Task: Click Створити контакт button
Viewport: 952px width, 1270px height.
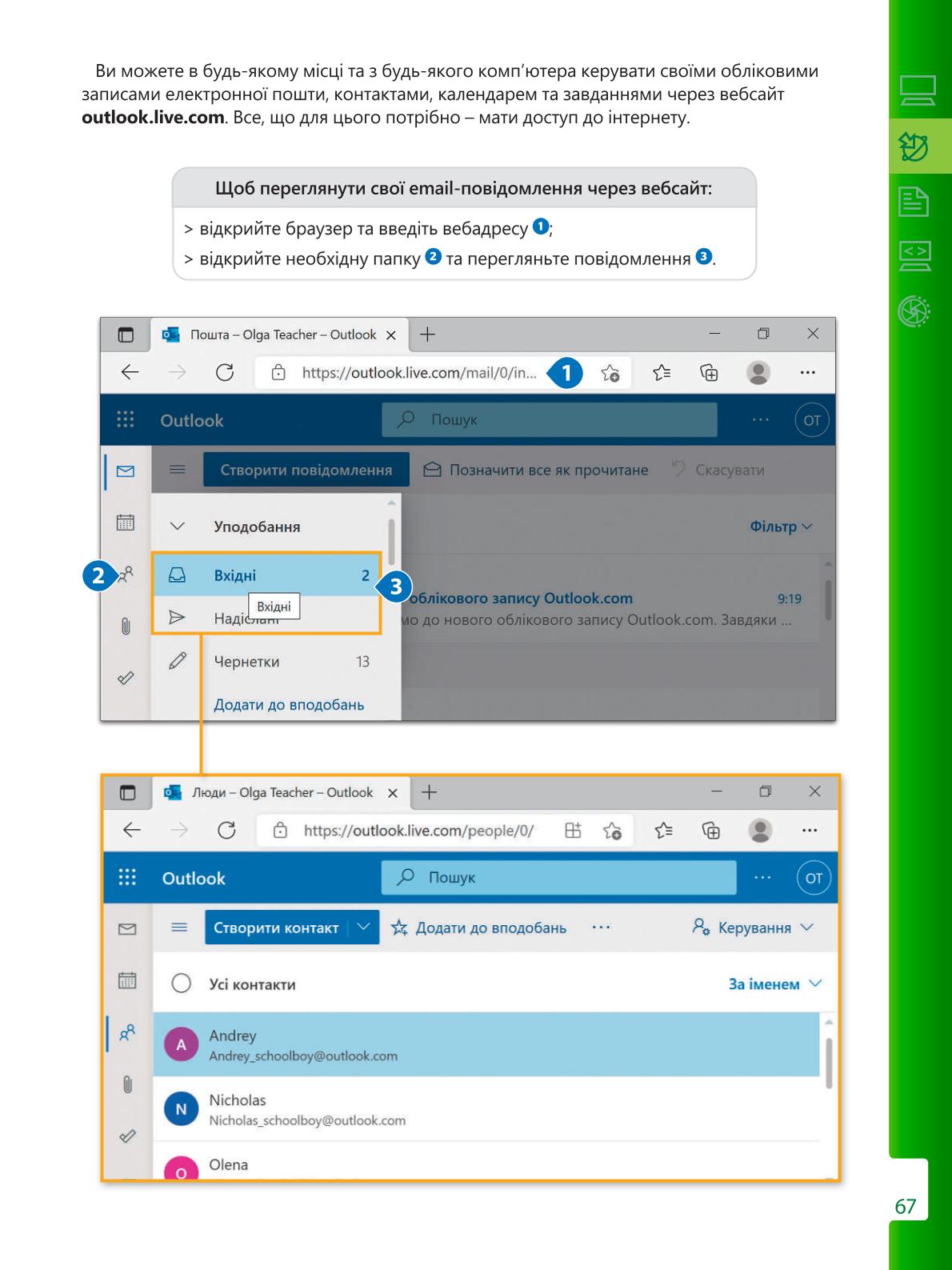Action: [x=277, y=927]
